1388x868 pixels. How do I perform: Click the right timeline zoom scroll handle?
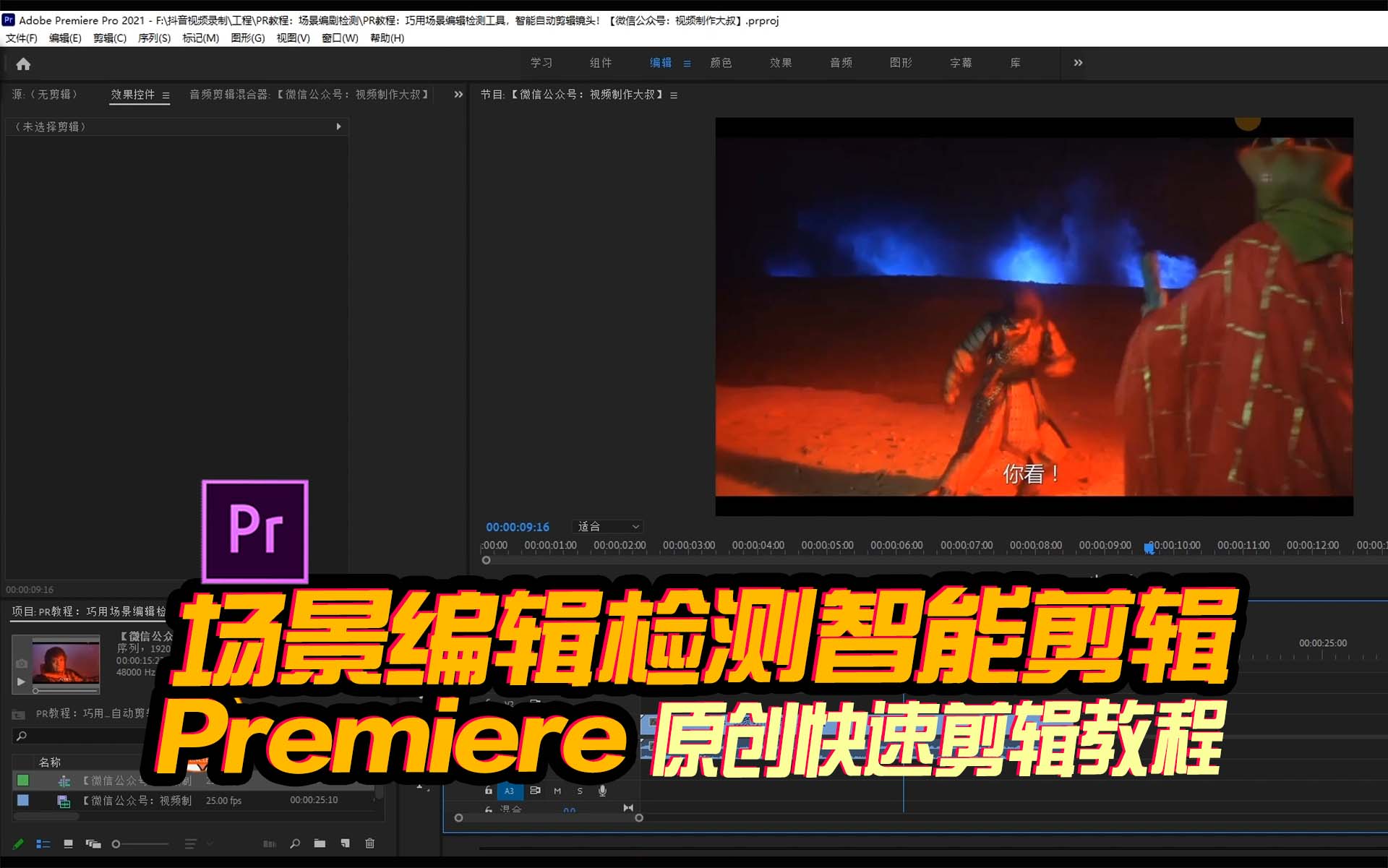(x=639, y=818)
